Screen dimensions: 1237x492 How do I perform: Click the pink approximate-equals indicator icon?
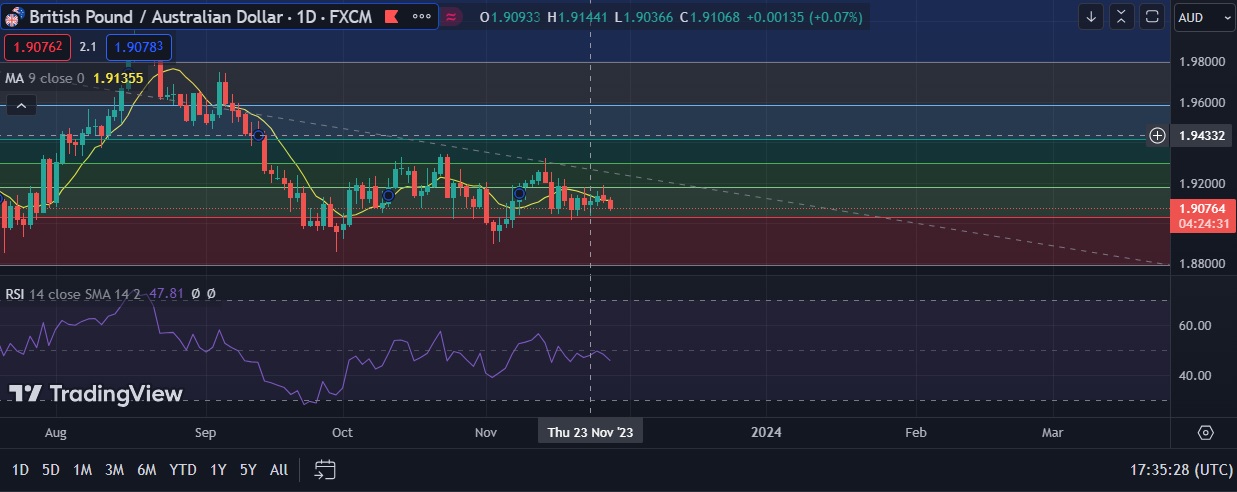452,17
